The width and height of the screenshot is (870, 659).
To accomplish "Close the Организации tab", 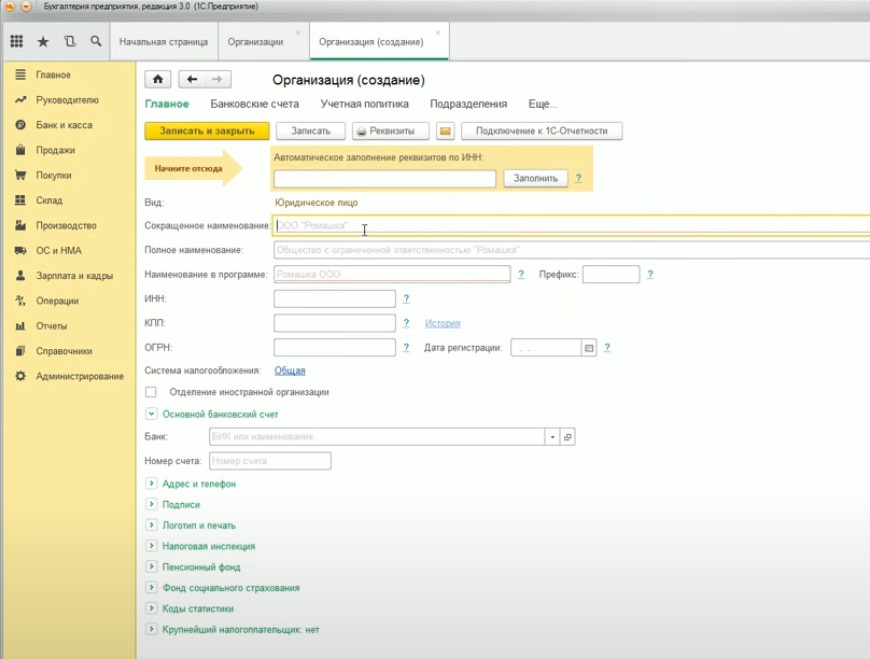I will tap(297, 33).
